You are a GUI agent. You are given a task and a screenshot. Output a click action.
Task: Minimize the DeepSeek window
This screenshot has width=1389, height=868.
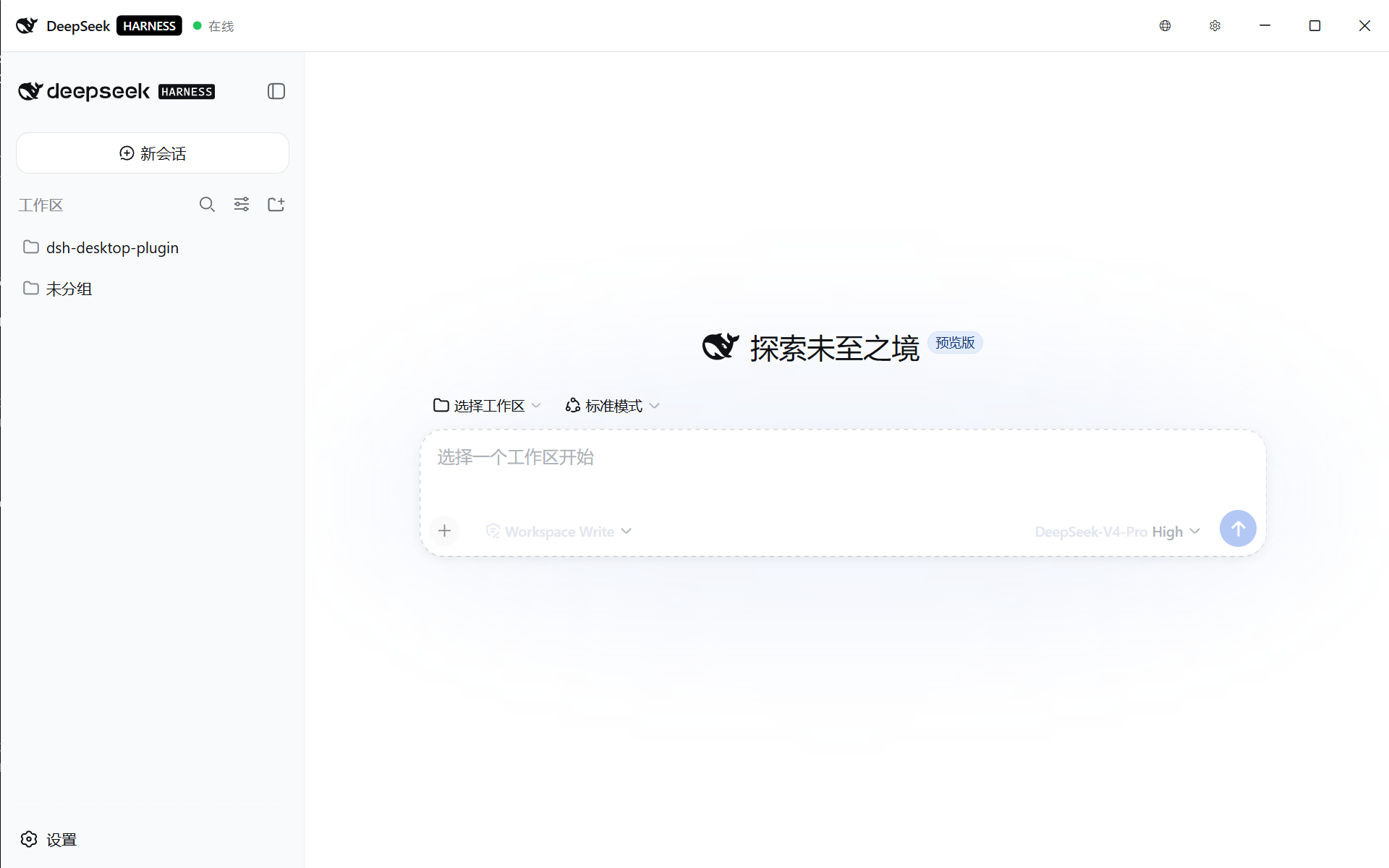click(x=1265, y=26)
